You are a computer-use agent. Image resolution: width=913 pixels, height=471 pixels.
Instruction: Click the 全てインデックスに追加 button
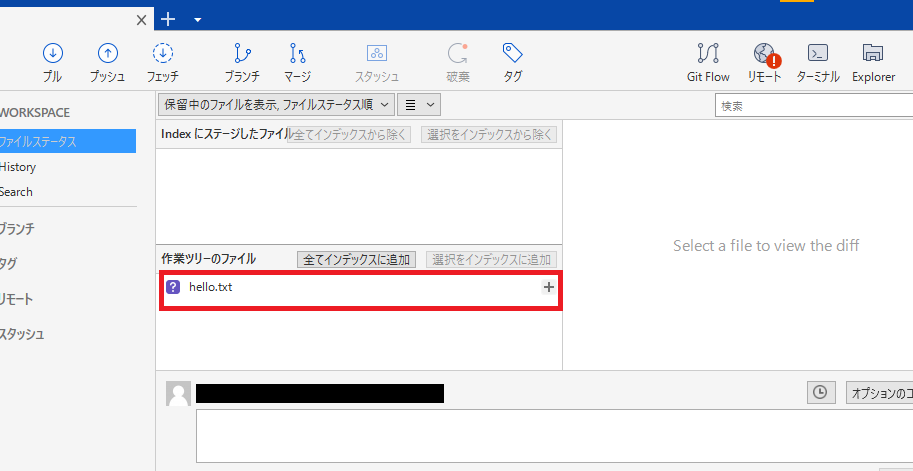pyautogui.click(x=357, y=259)
